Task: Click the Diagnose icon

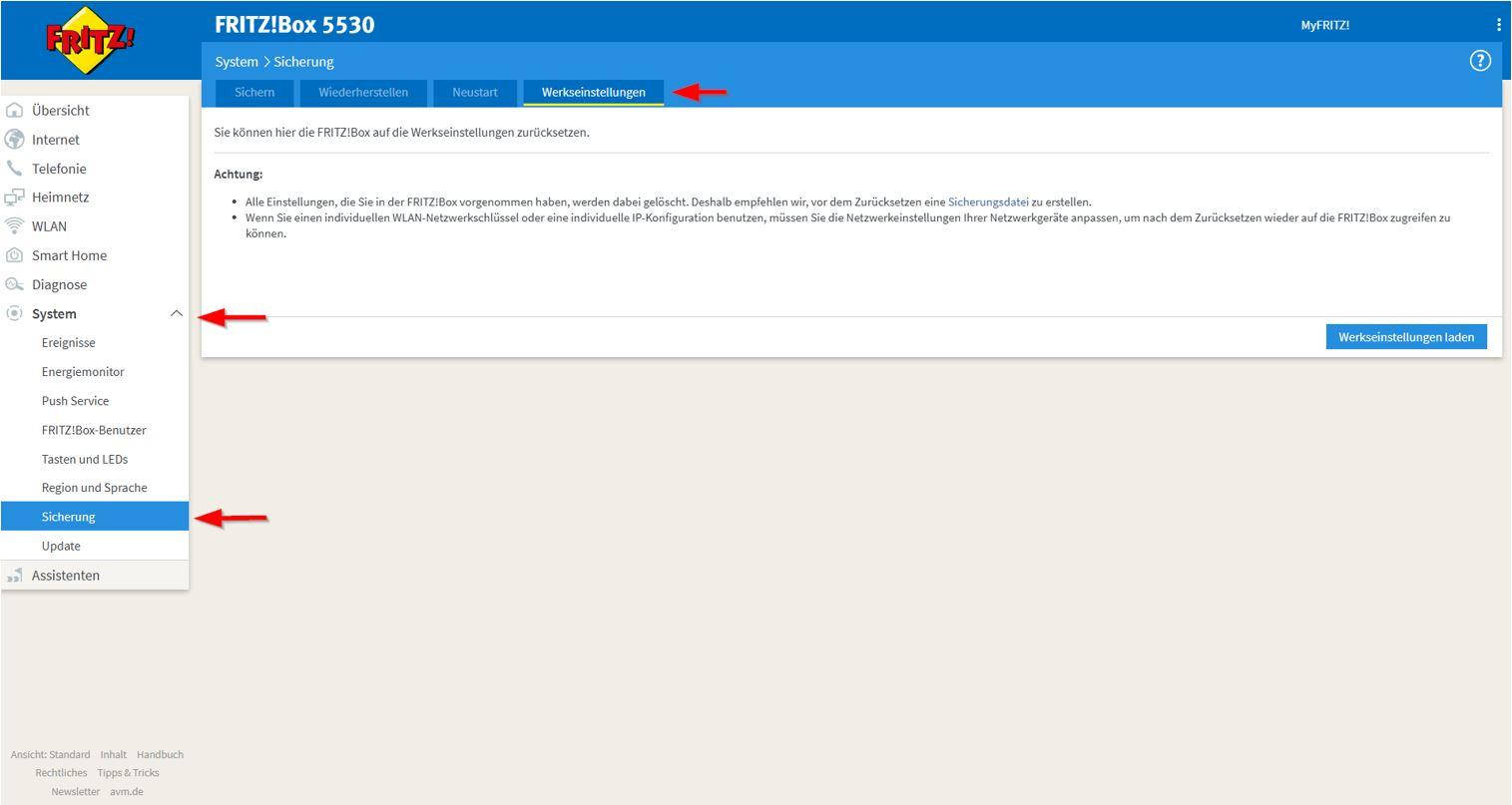Action: tap(15, 284)
